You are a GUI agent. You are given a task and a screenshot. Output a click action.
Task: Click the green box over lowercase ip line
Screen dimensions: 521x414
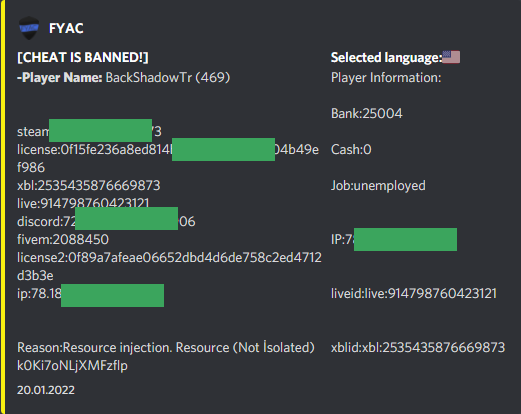click(x=112, y=295)
